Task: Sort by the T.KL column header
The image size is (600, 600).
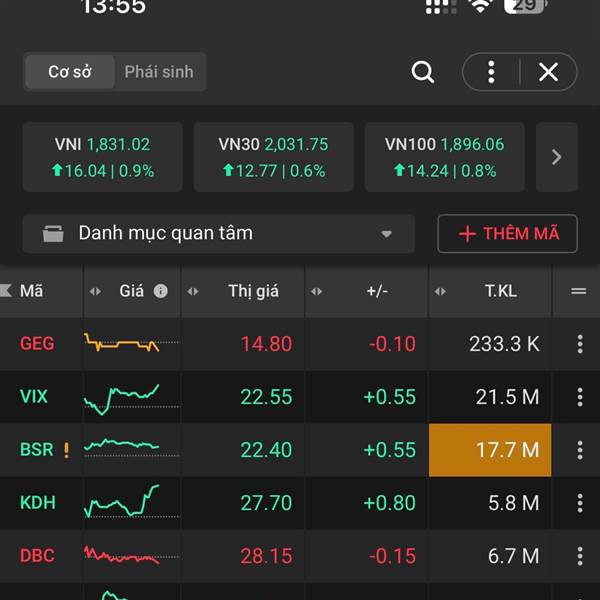Action: 500,291
